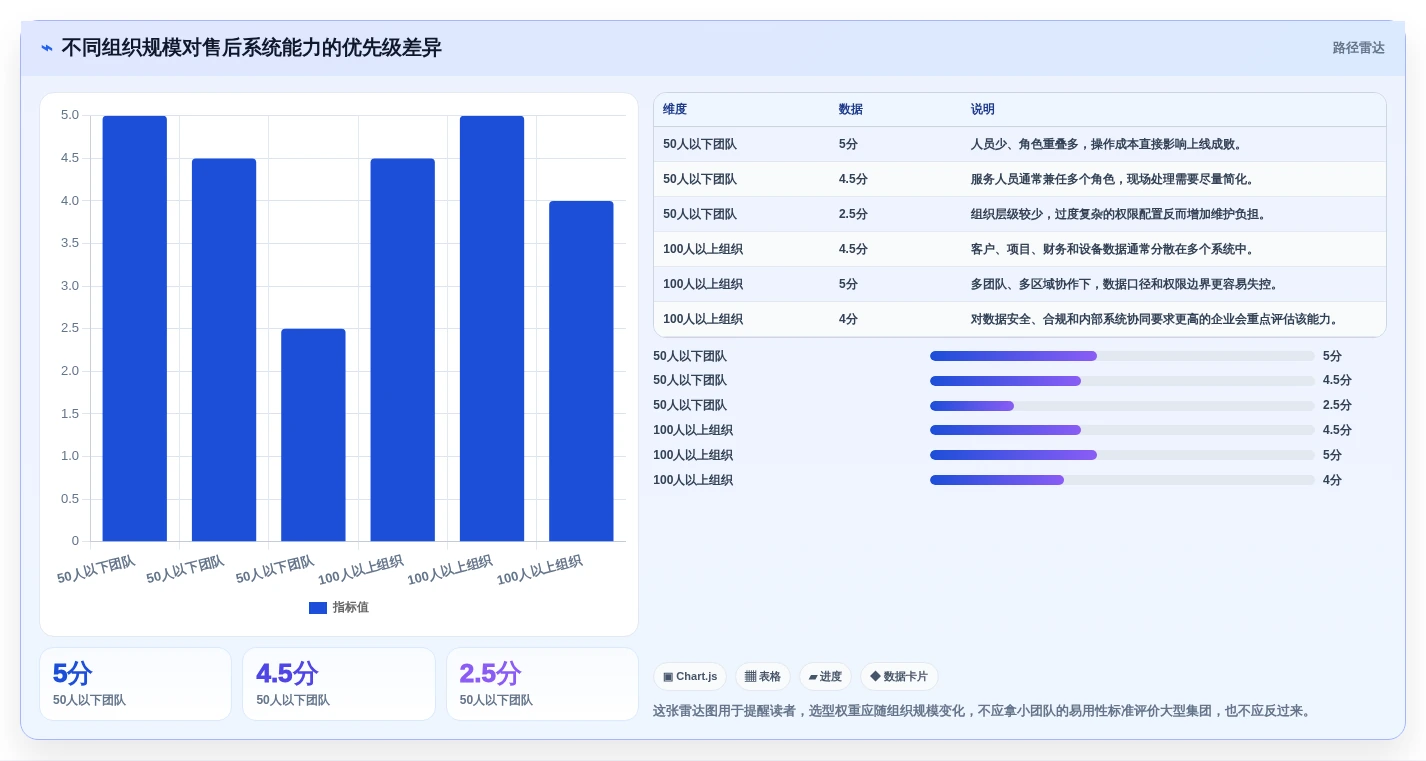Click the 100人以上组织 4.5分 progress bar
This screenshot has width=1426, height=761.
pos(1122,430)
